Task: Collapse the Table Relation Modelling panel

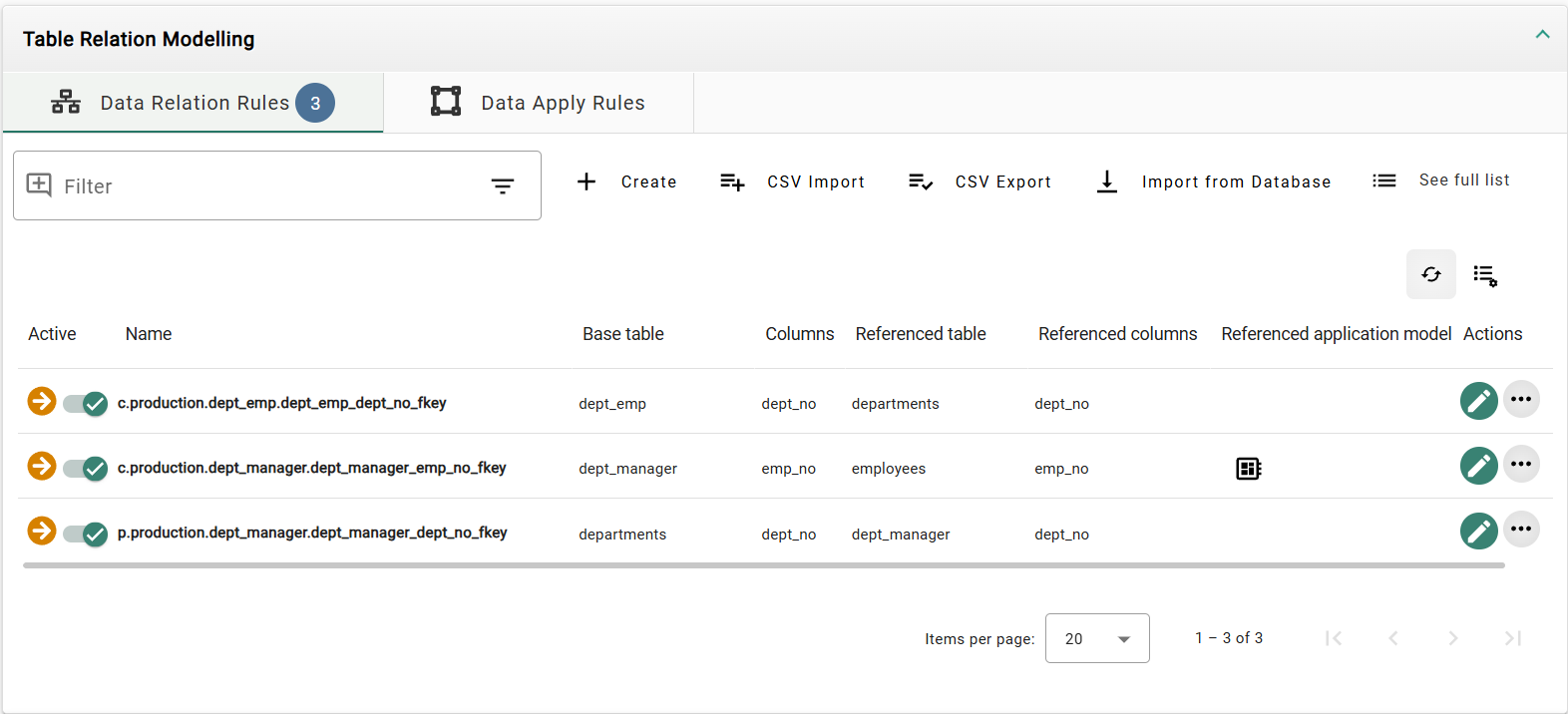Action: tap(1542, 35)
